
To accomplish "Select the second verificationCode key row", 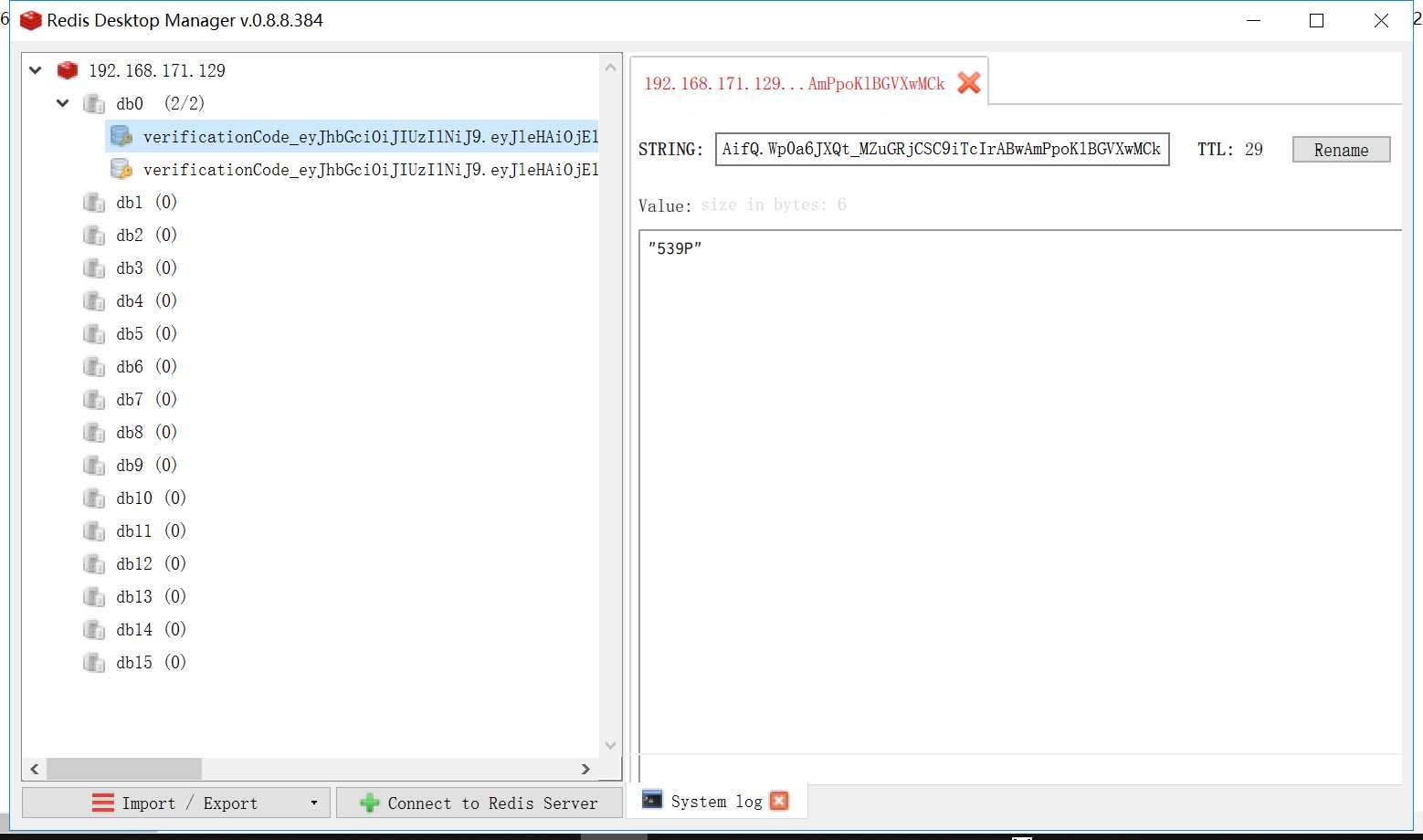I will tap(353, 169).
